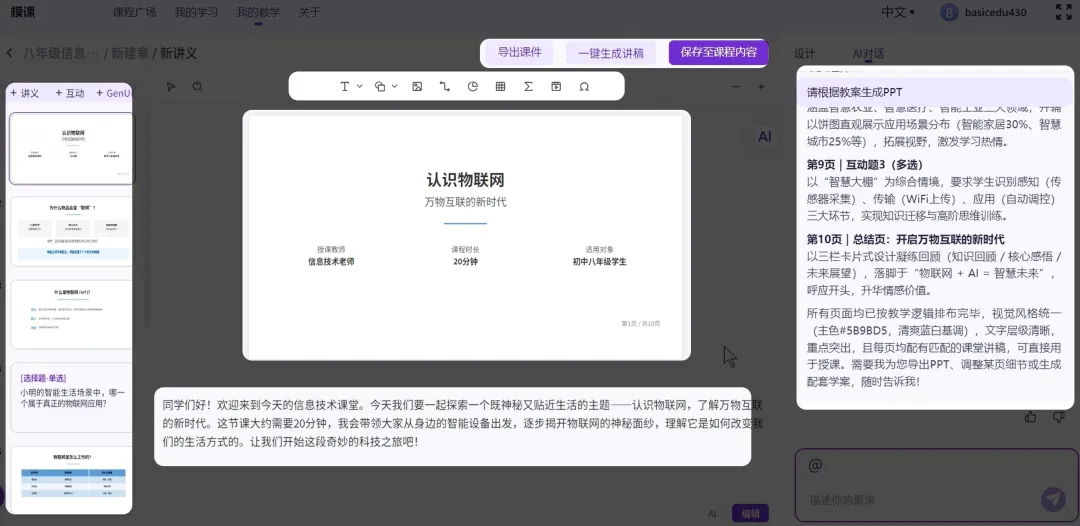Click the 第10页 | 总结页 heading
Image resolution: width=1080 pixels, height=526 pixels.
click(906, 239)
